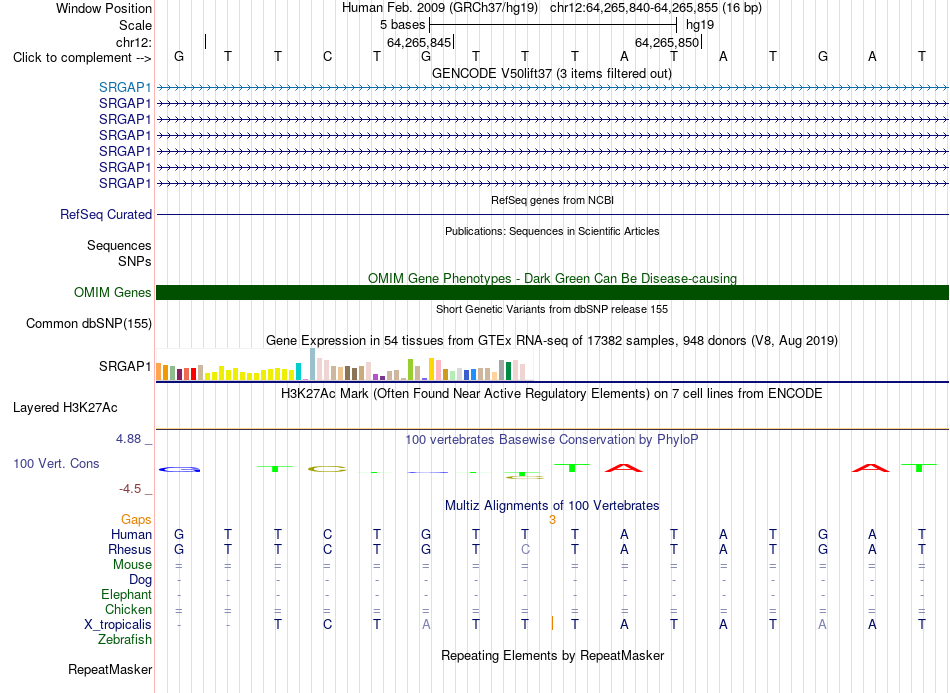Click the chr12: ruler label
This screenshot has height=693, width=950.
(x=134, y=42)
